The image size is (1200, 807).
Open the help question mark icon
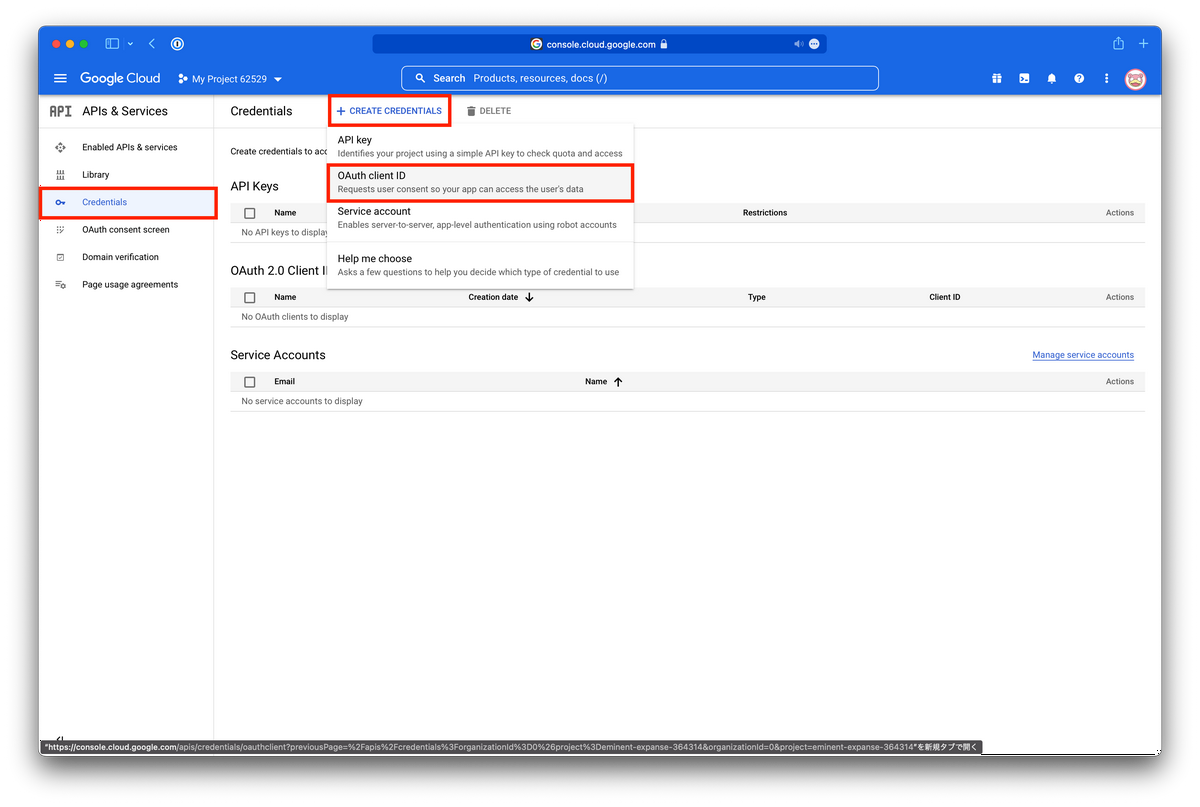1079,78
